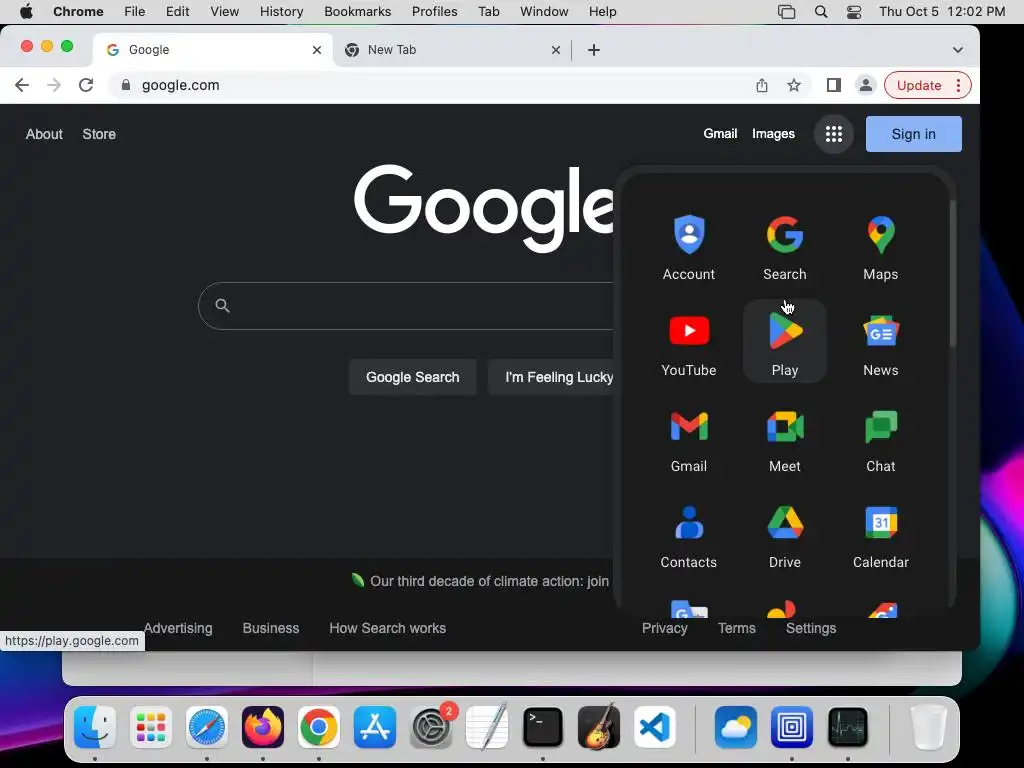This screenshot has width=1024, height=768.
Task: Open Drive from the apps grid
Action: 784,534
